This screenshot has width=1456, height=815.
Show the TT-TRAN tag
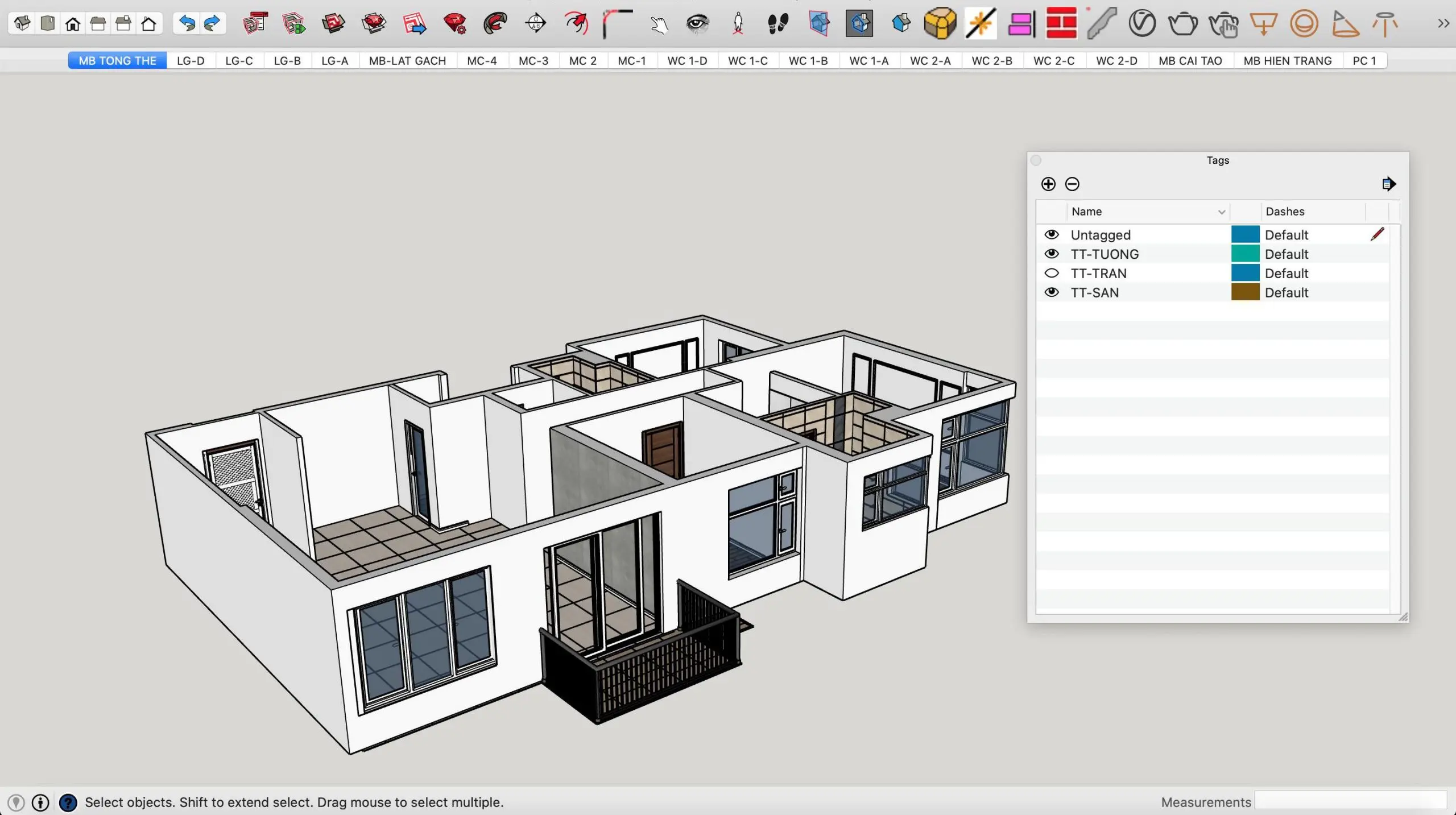[1052, 273]
